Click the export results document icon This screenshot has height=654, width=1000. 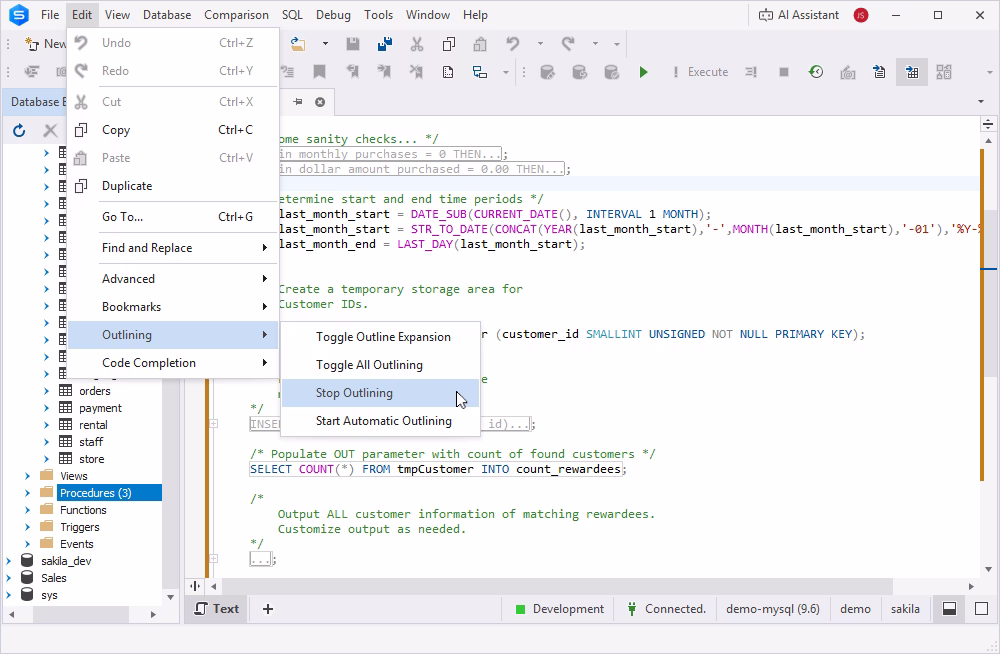pyautogui.click(x=879, y=72)
